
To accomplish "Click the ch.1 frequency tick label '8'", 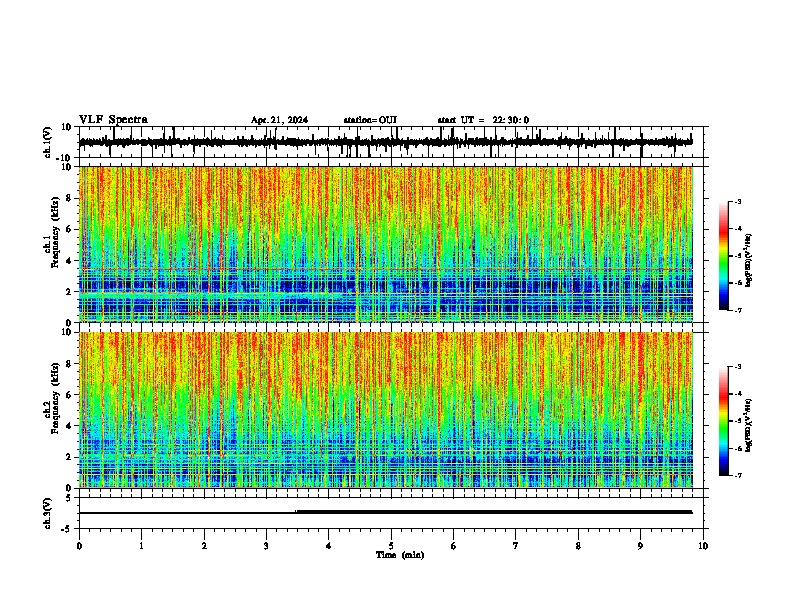I will [70, 198].
